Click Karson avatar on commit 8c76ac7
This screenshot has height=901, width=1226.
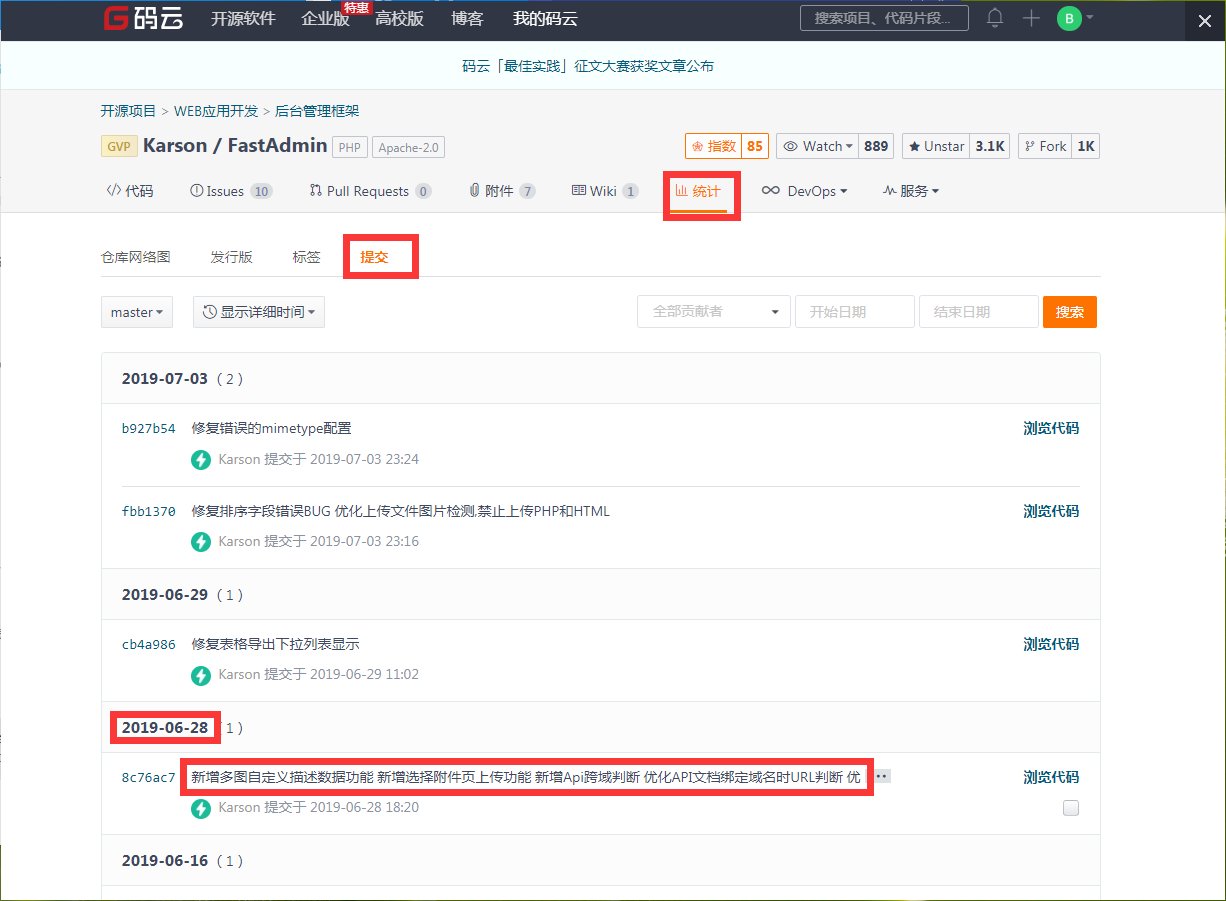coord(201,808)
